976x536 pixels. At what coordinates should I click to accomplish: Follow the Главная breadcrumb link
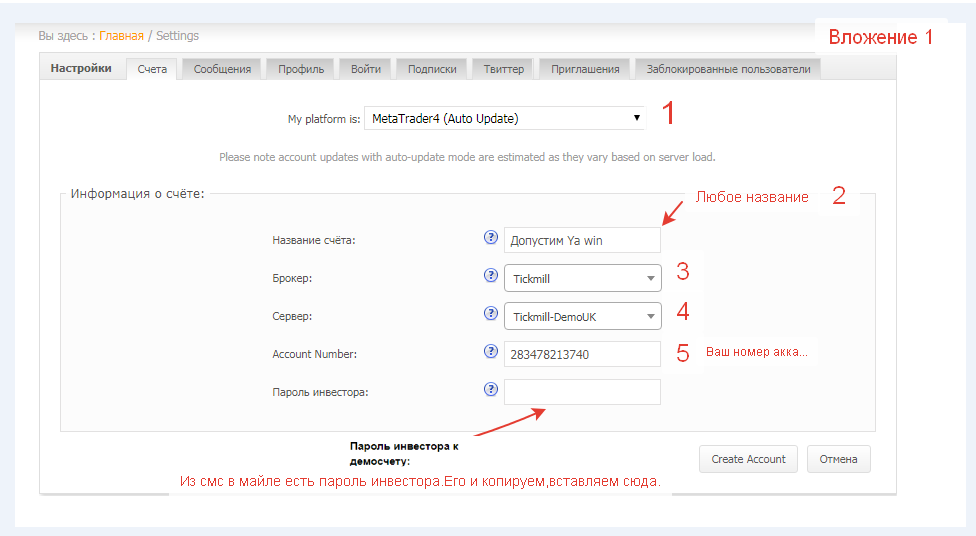[121, 35]
